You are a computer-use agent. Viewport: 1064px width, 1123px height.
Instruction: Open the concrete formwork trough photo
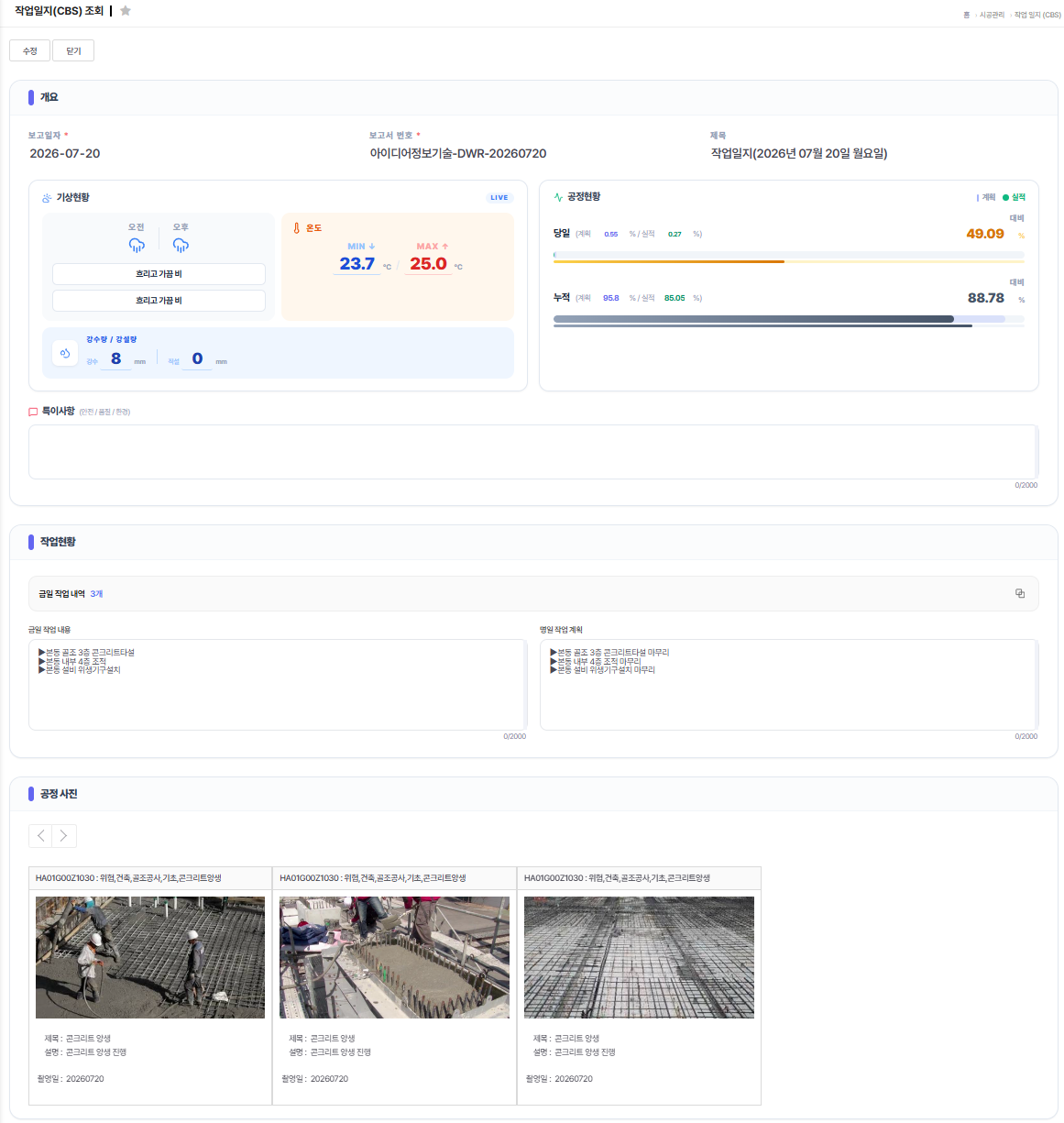394,957
